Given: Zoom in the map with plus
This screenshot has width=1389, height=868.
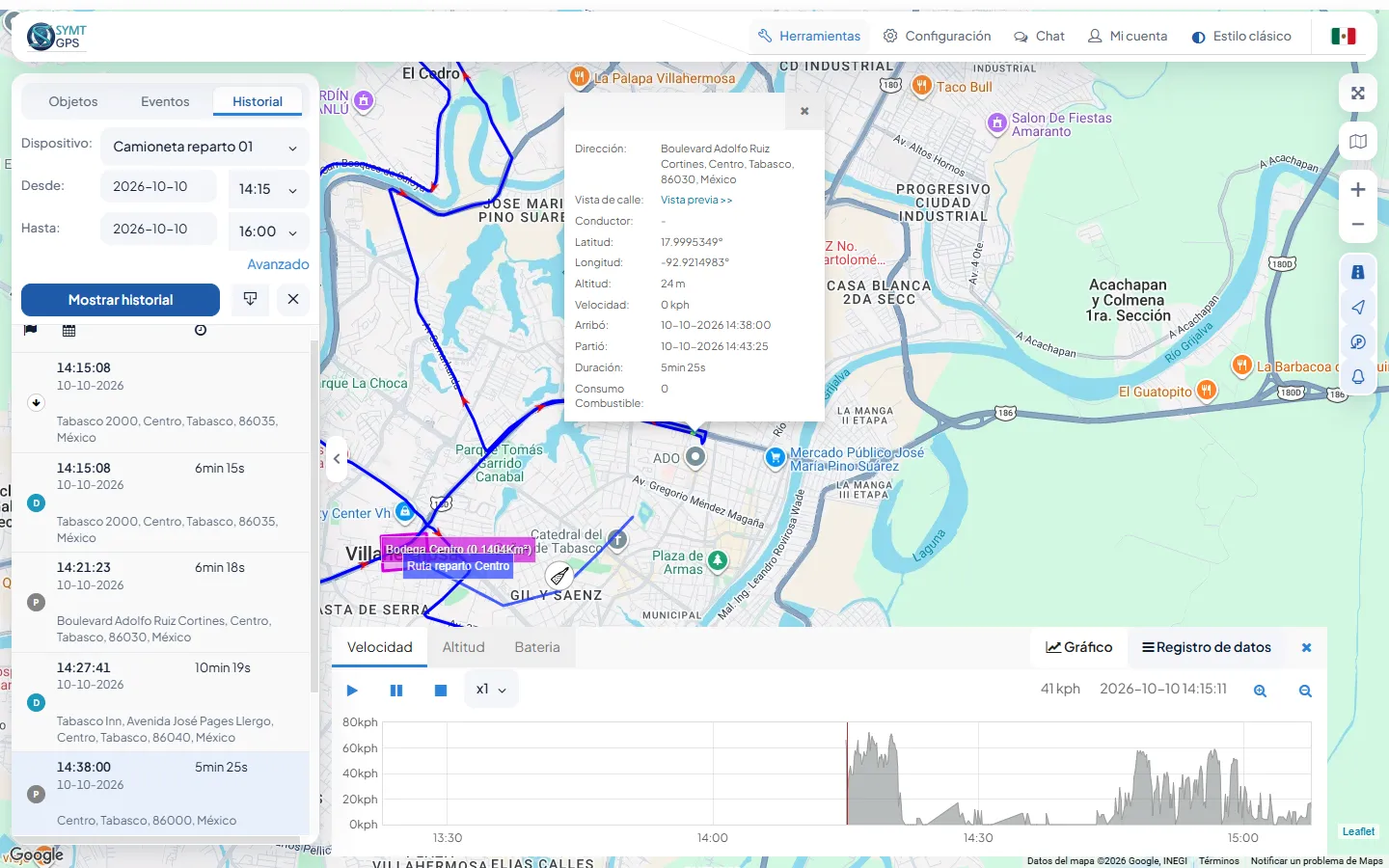Looking at the screenshot, I should (x=1358, y=189).
